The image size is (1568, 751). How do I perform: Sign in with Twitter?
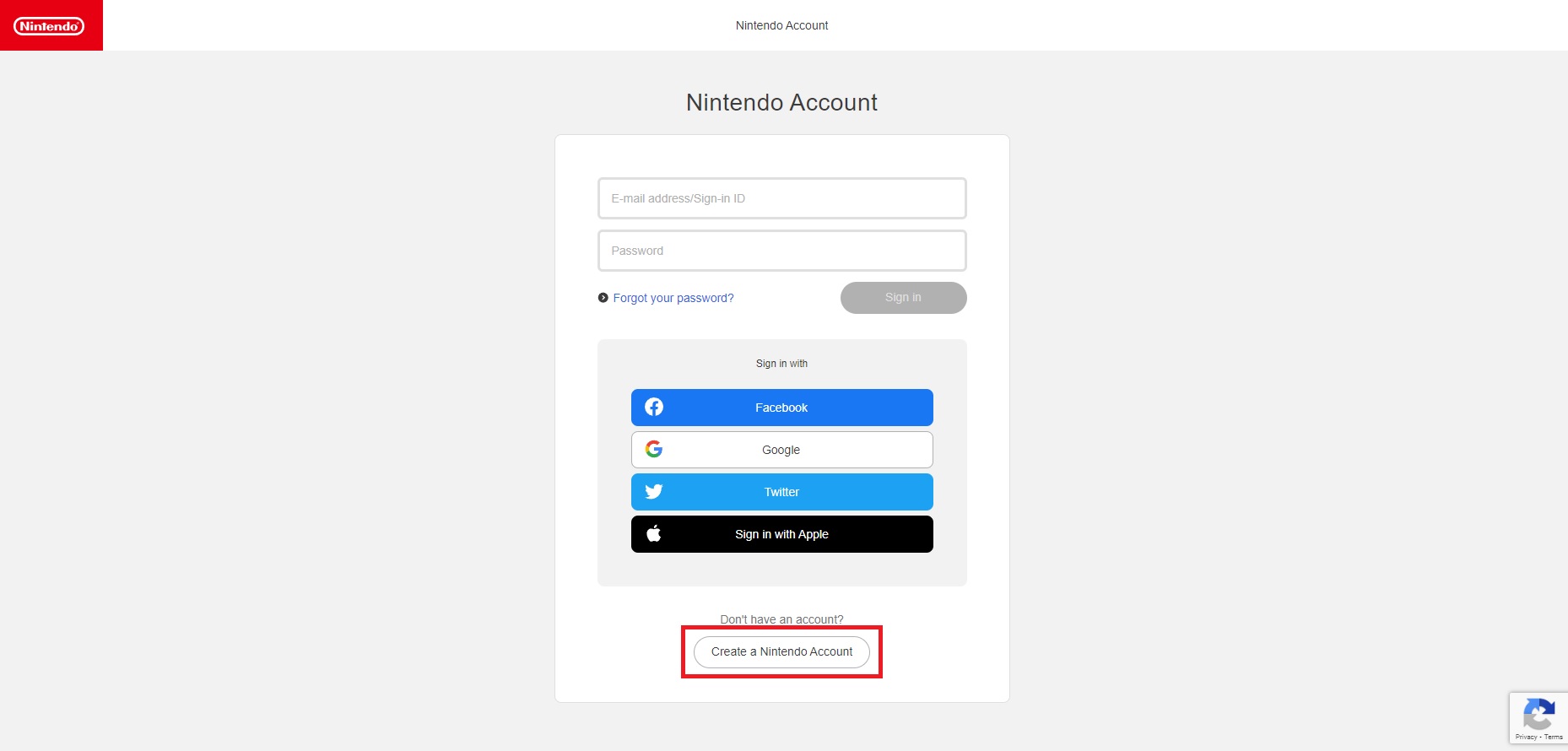coord(781,491)
